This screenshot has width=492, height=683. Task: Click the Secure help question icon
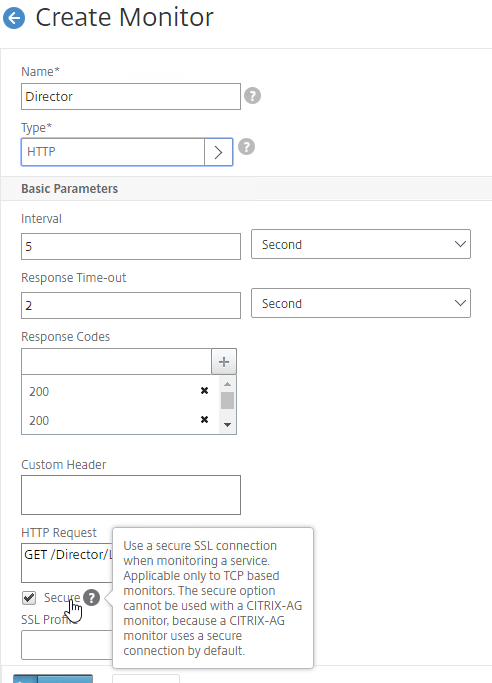click(x=91, y=598)
